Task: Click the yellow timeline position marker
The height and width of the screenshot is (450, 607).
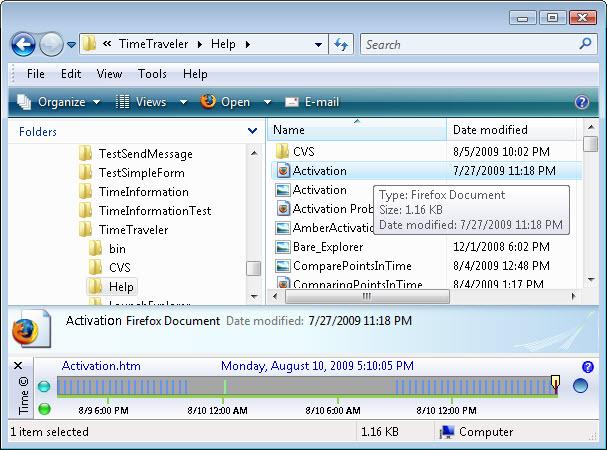Action: (556, 383)
